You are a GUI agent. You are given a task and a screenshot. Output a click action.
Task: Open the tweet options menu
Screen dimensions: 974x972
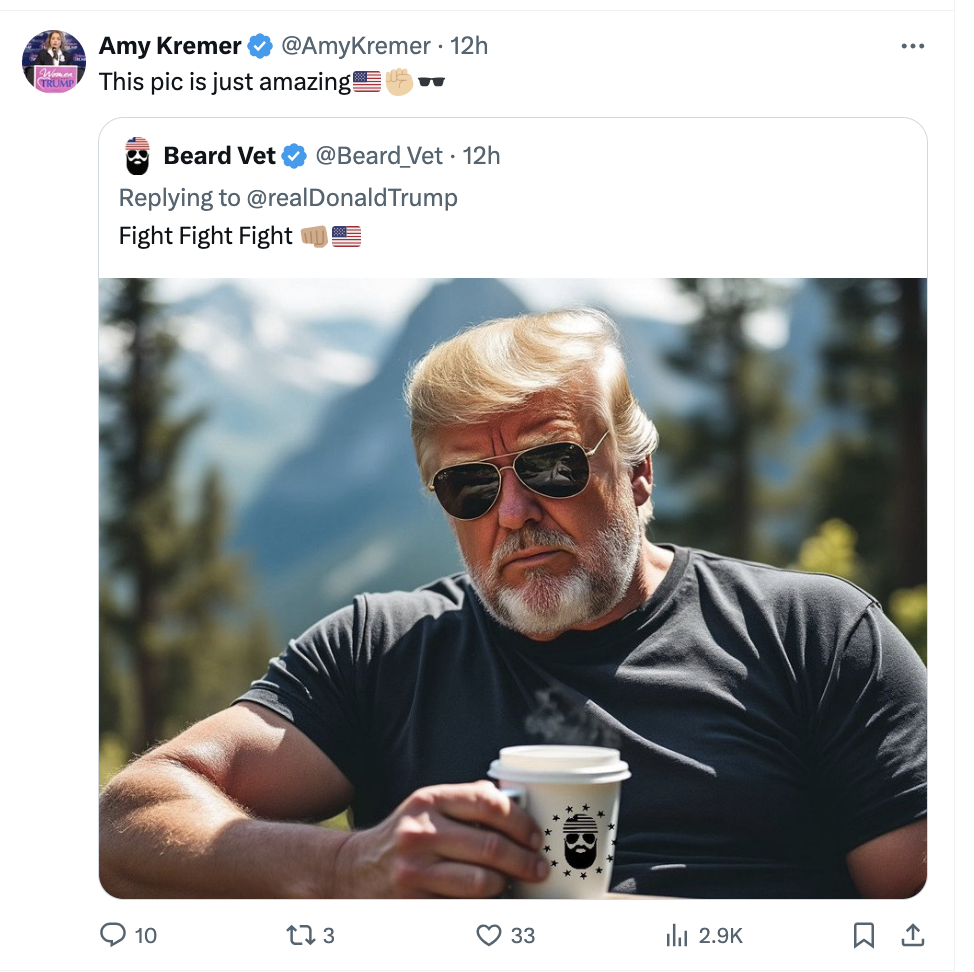[913, 45]
